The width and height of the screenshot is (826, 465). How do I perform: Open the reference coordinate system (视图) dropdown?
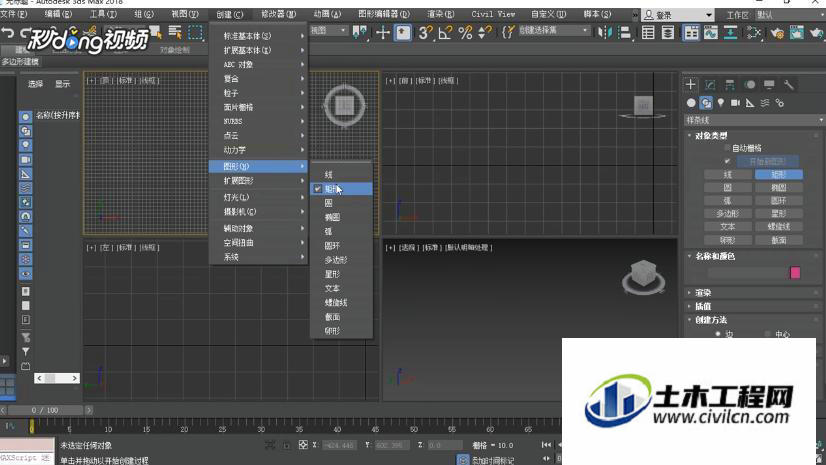pyautogui.click(x=328, y=31)
